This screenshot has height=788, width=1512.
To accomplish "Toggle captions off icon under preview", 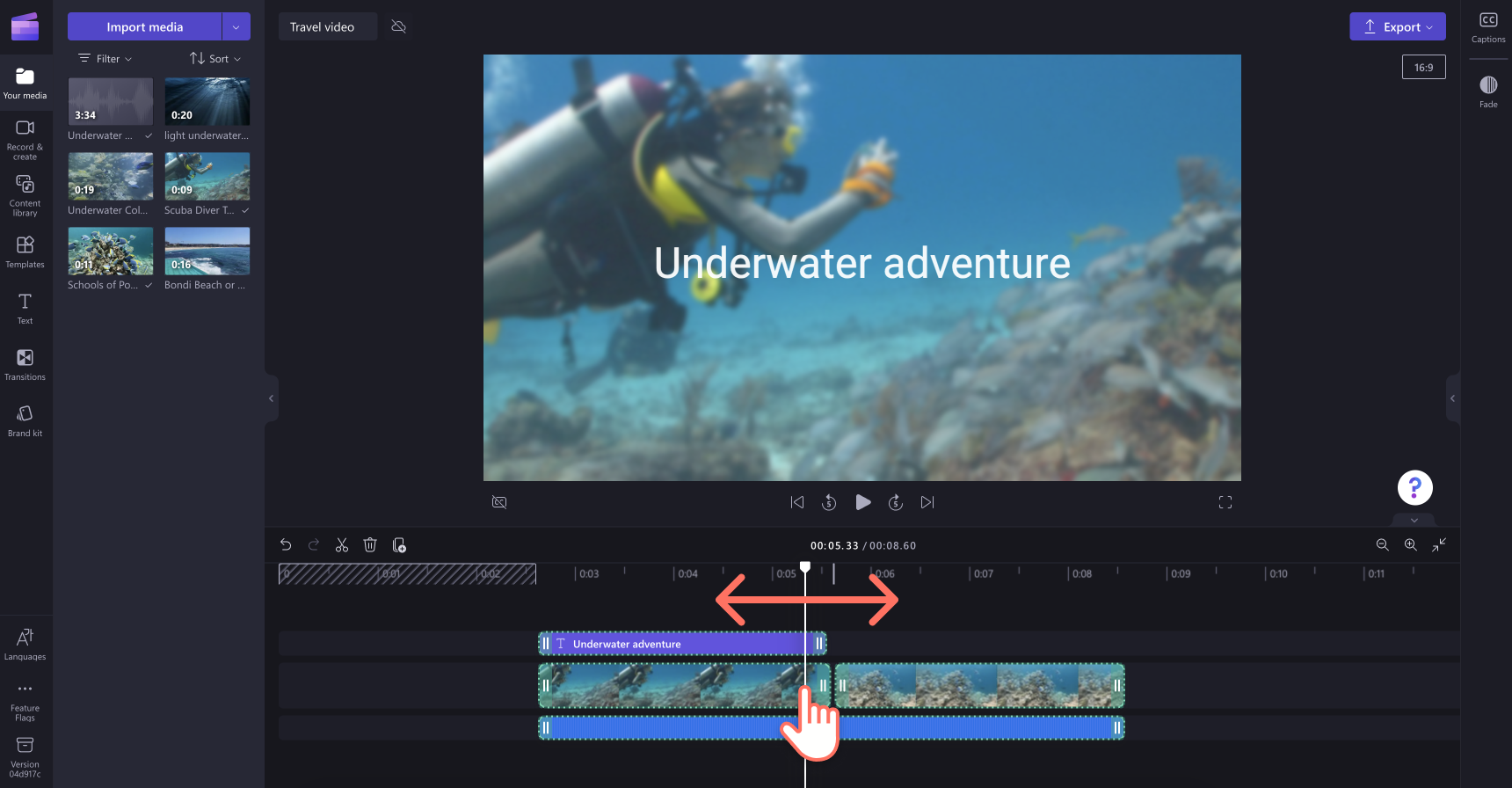I will (499, 502).
